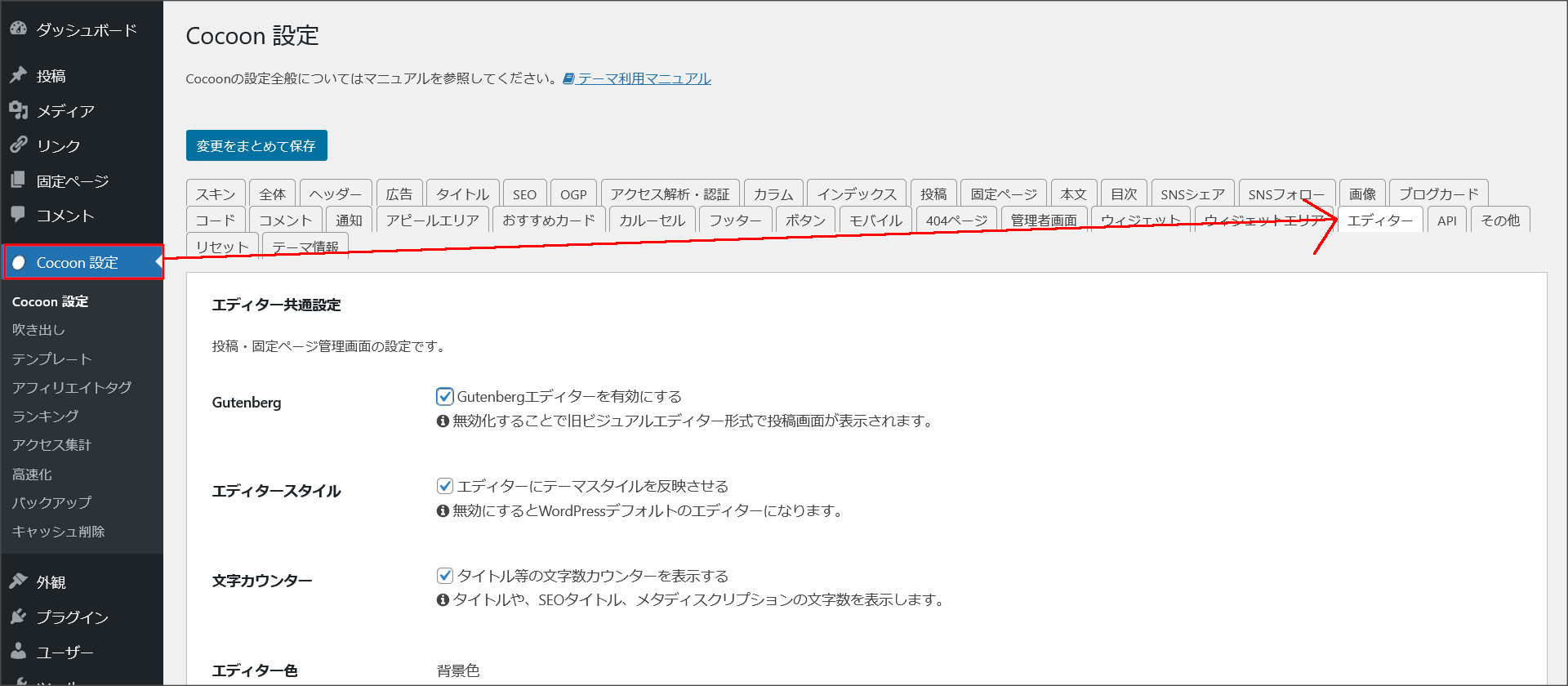1568x686 pixels.
Task: Open ランキング in the sidebar
Action: (x=46, y=416)
